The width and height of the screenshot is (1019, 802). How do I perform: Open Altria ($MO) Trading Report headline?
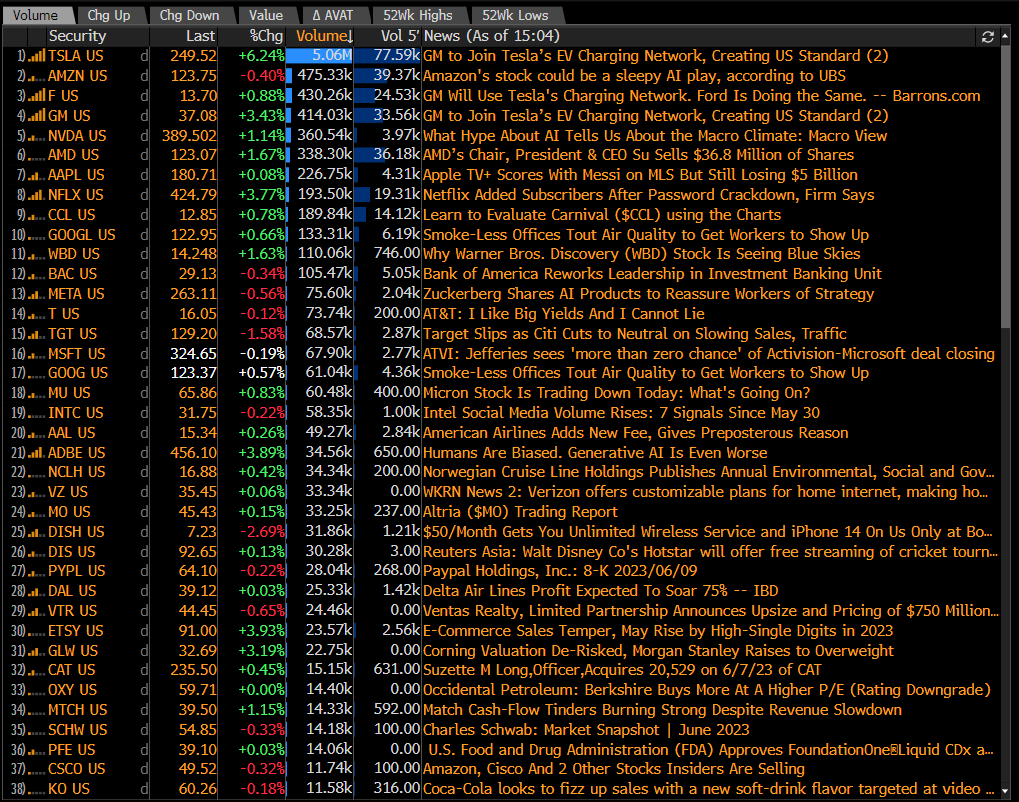click(521, 512)
